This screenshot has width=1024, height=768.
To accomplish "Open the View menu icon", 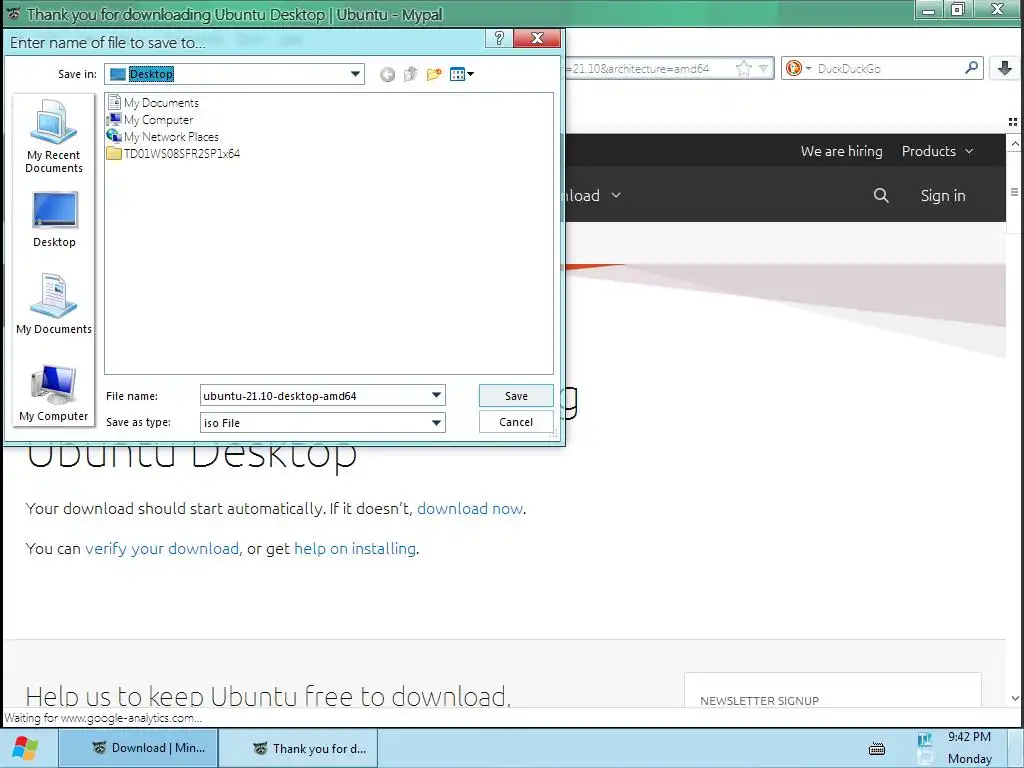I will 461,74.
